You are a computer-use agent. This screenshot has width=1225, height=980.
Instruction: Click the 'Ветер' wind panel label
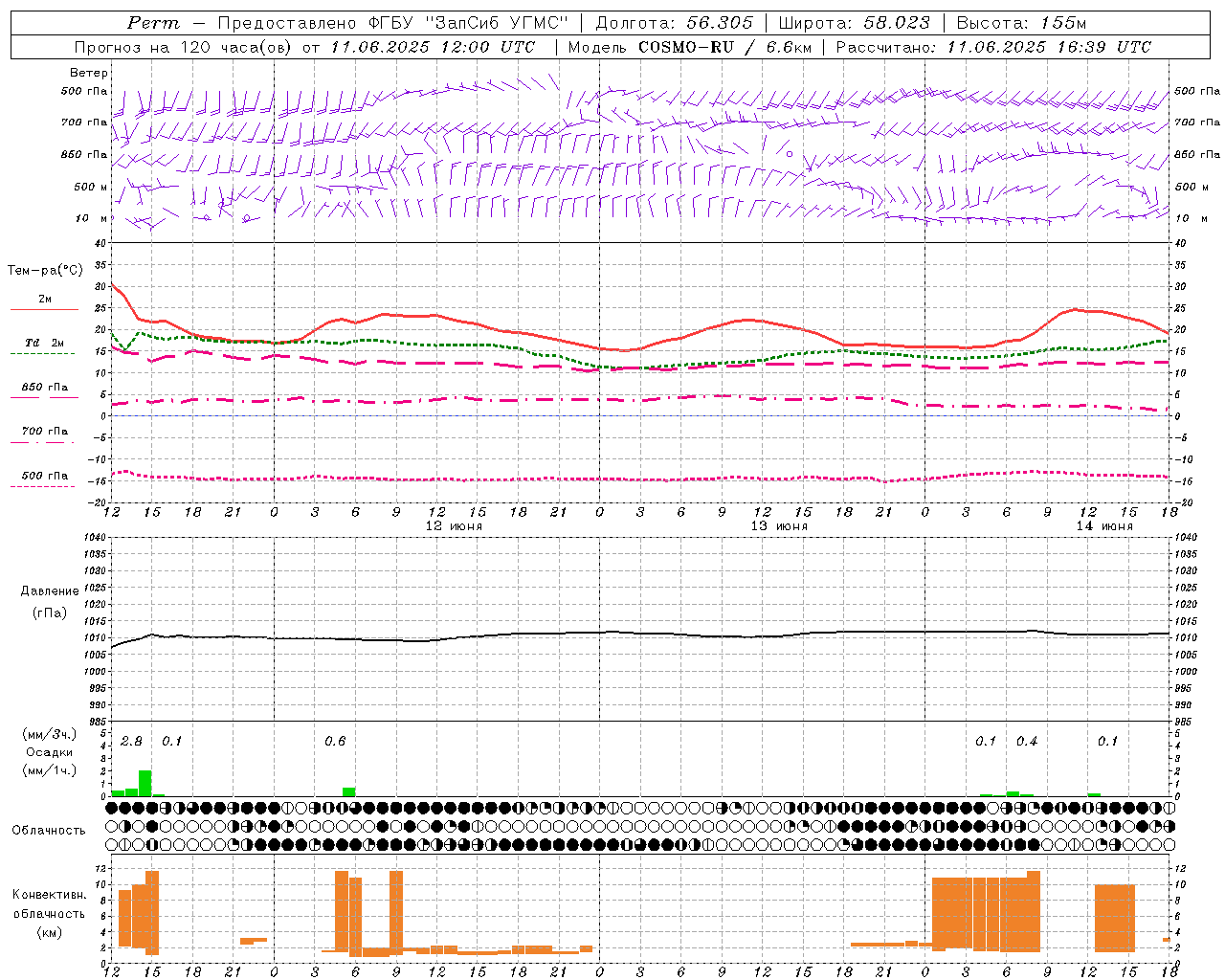click(x=88, y=73)
